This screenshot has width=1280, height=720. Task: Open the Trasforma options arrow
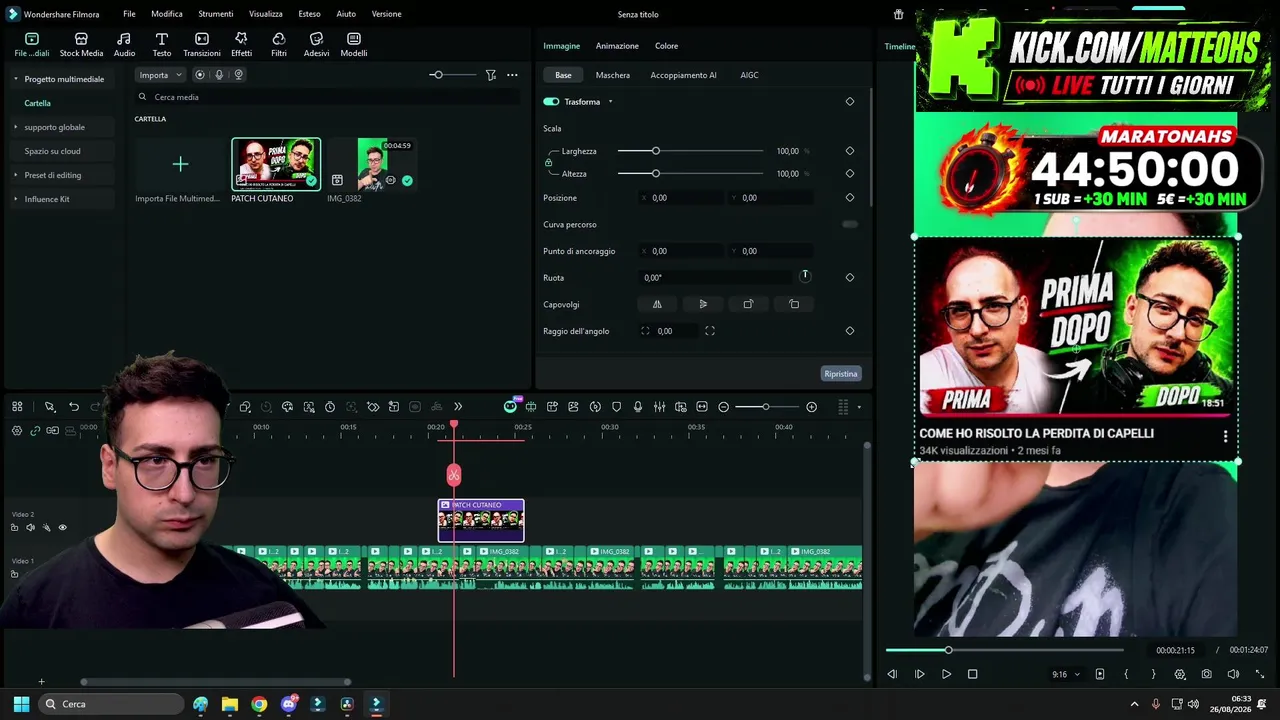click(610, 102)
